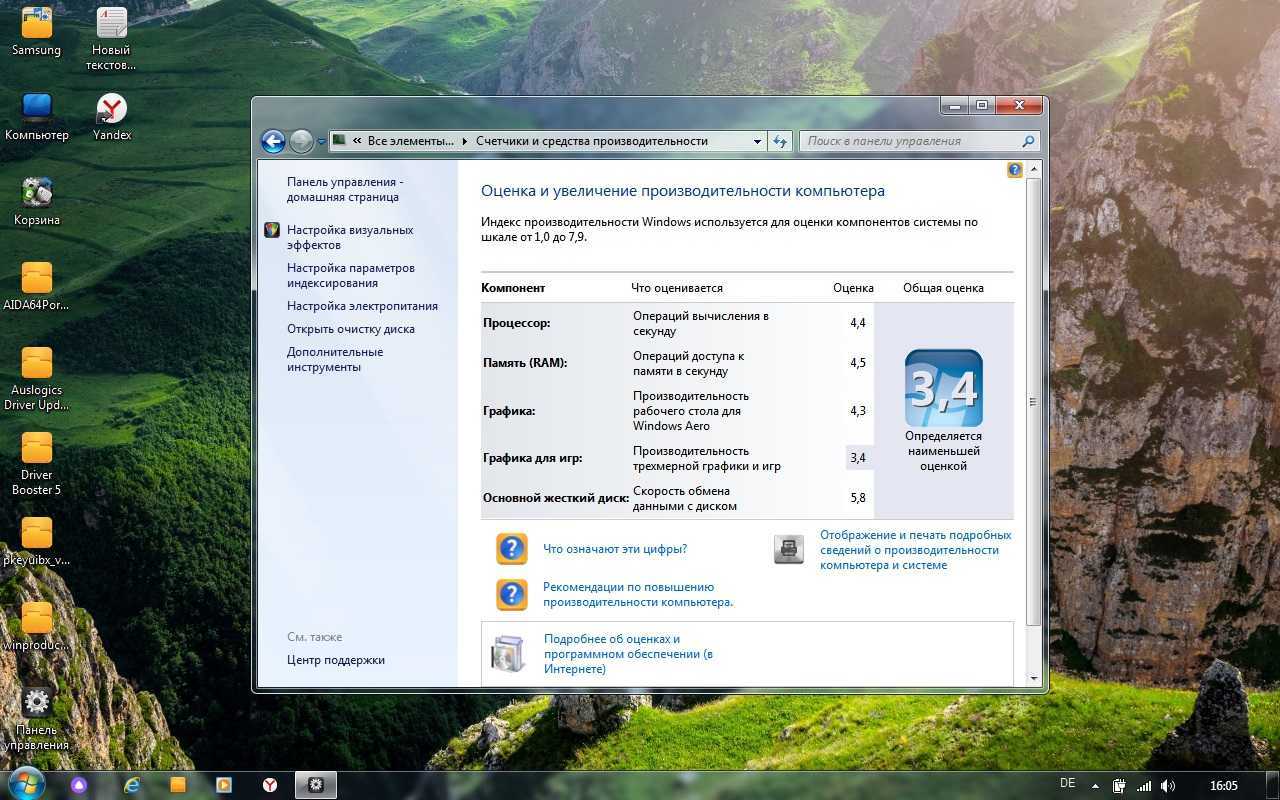Viewport: 1280px width, 800px height.
Task: Open Подробнее об оценках link
Action: (628, 653)
